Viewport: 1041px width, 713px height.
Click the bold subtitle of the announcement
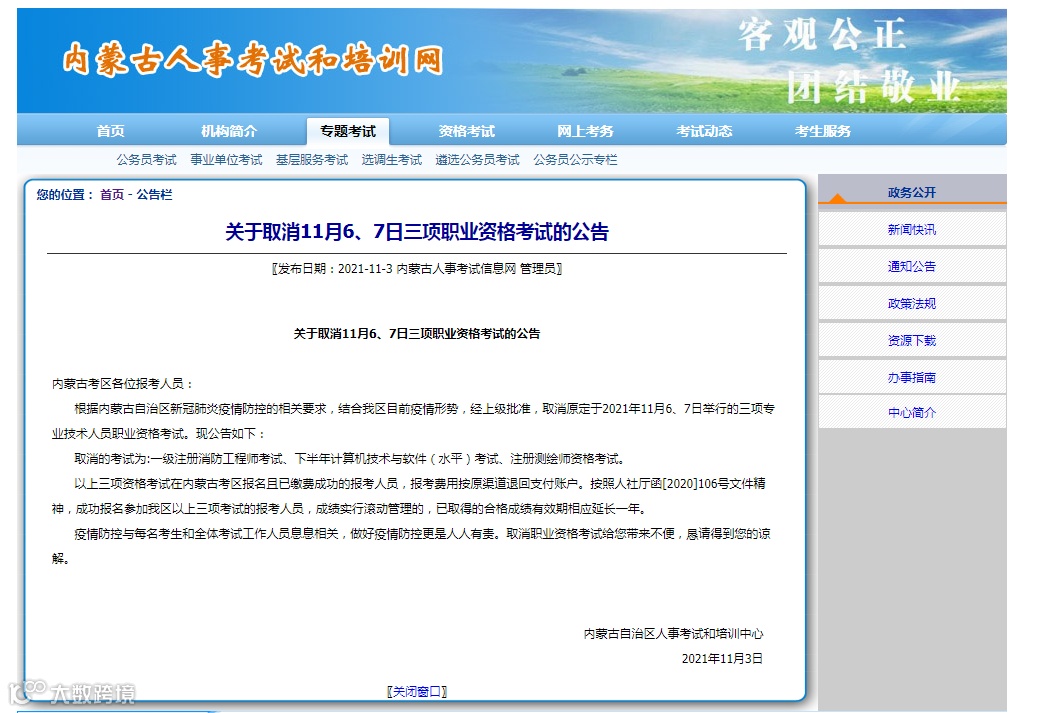[x=417, y=334]
